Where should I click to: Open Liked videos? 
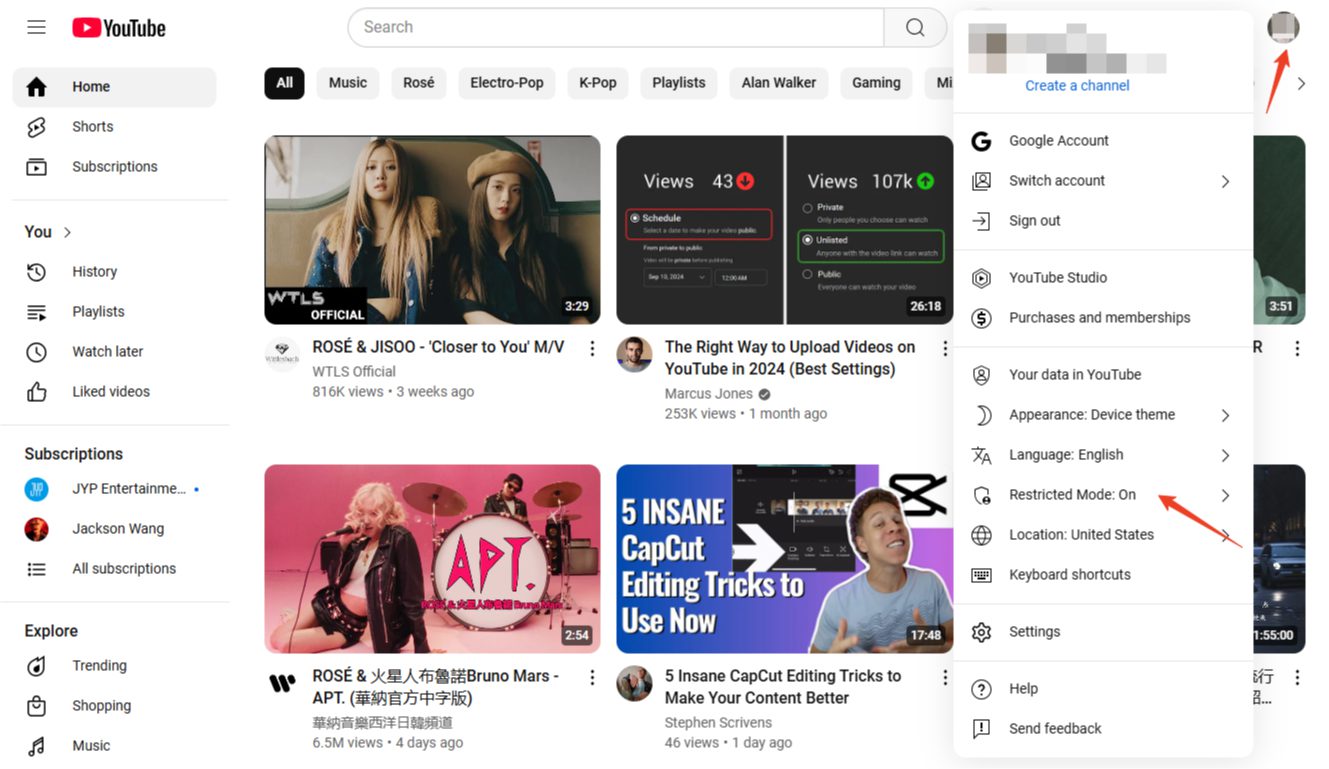pyautogui.click(x=114, y=392)
